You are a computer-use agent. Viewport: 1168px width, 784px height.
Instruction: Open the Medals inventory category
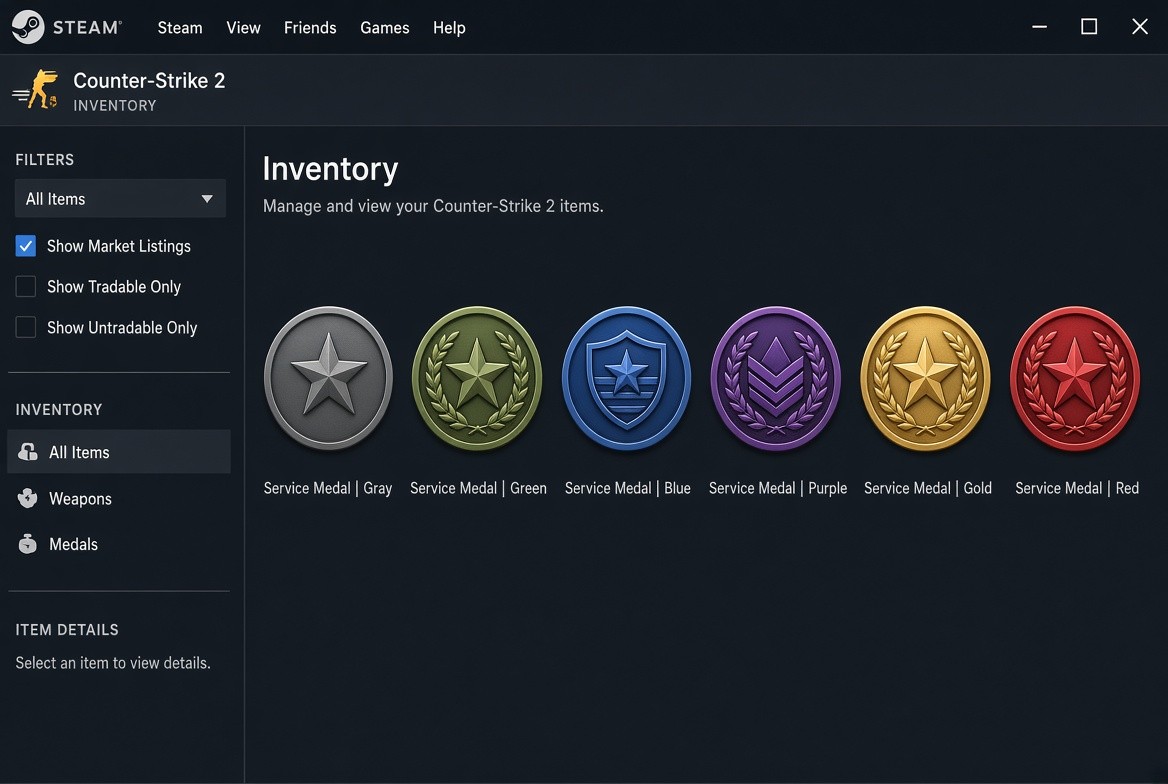(119, 544)
